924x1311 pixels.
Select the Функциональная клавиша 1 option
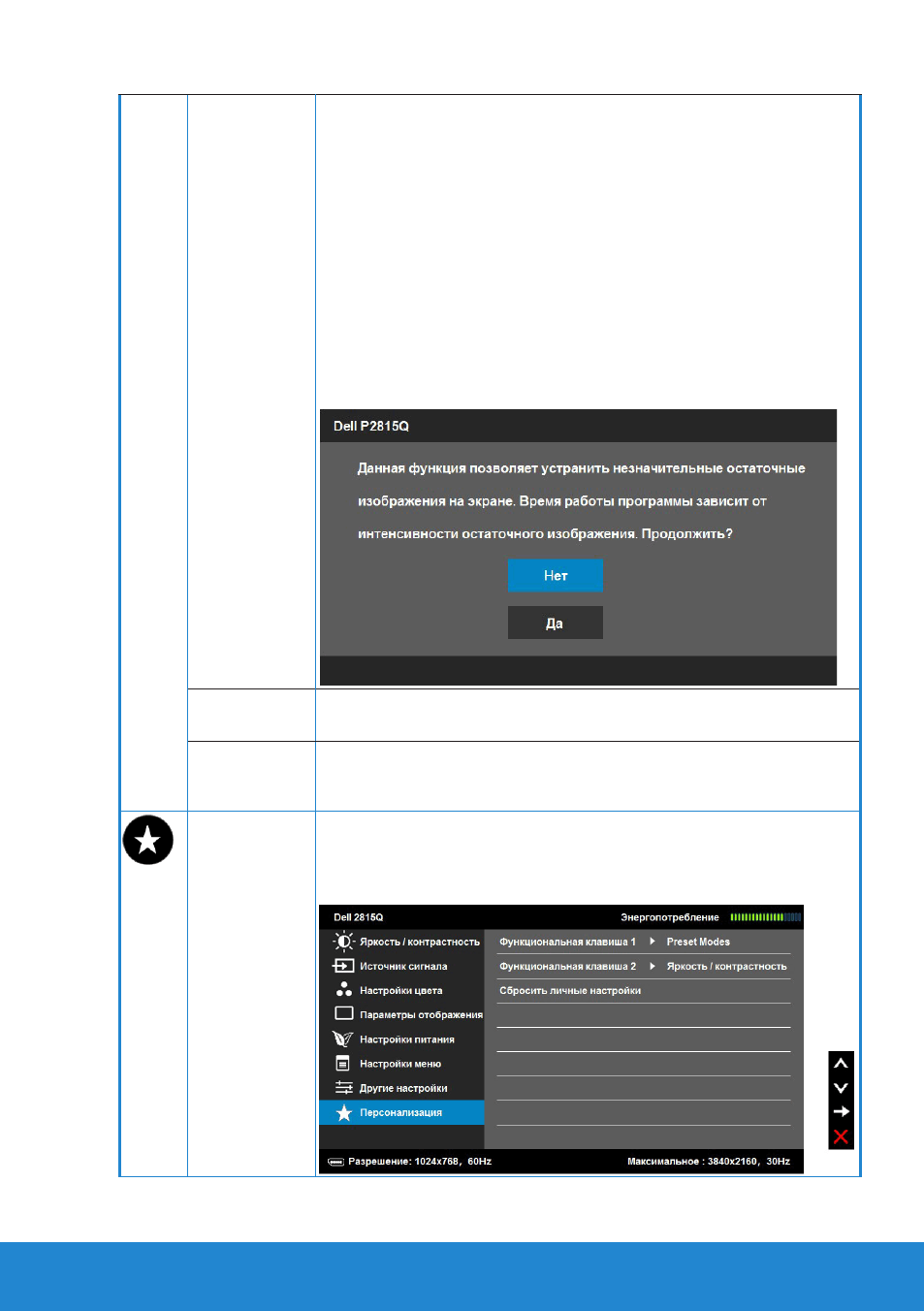click(x=567, y=942)
